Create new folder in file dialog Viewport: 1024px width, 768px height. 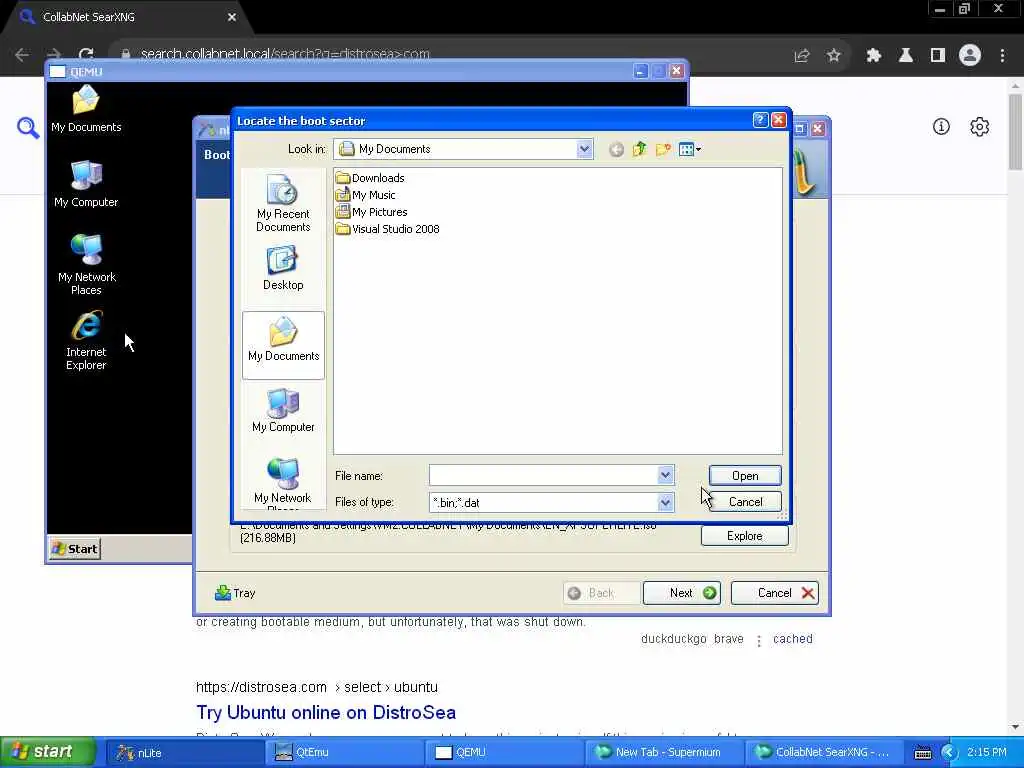[x=663, y=150]
